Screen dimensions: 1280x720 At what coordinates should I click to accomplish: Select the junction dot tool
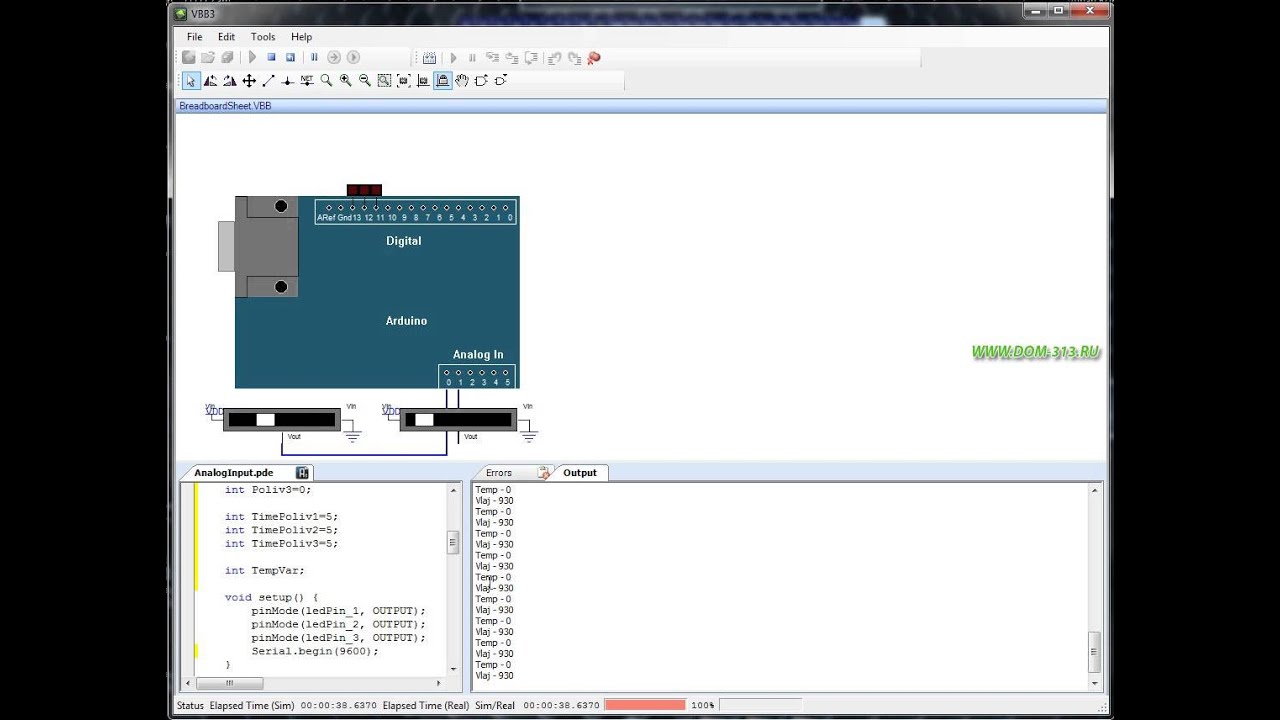287,81
